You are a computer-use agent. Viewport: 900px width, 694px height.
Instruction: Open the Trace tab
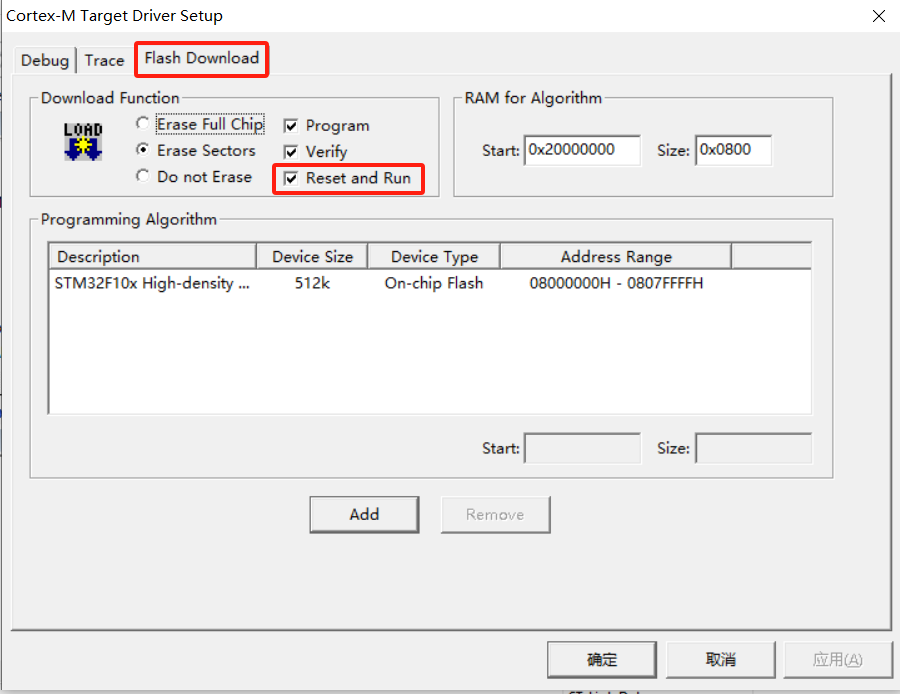(x=104, y=60)
